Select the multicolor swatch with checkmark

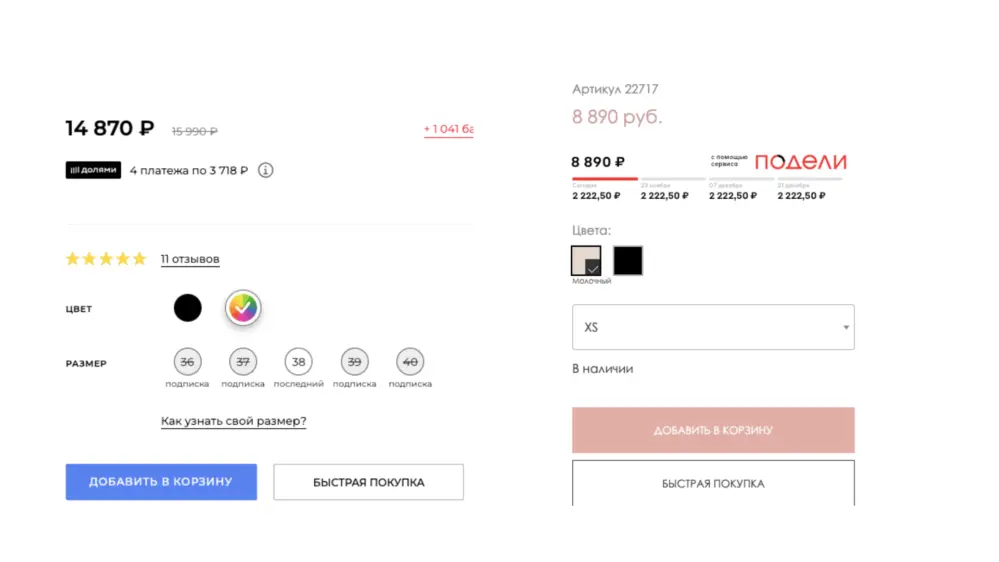coord(242,308)
